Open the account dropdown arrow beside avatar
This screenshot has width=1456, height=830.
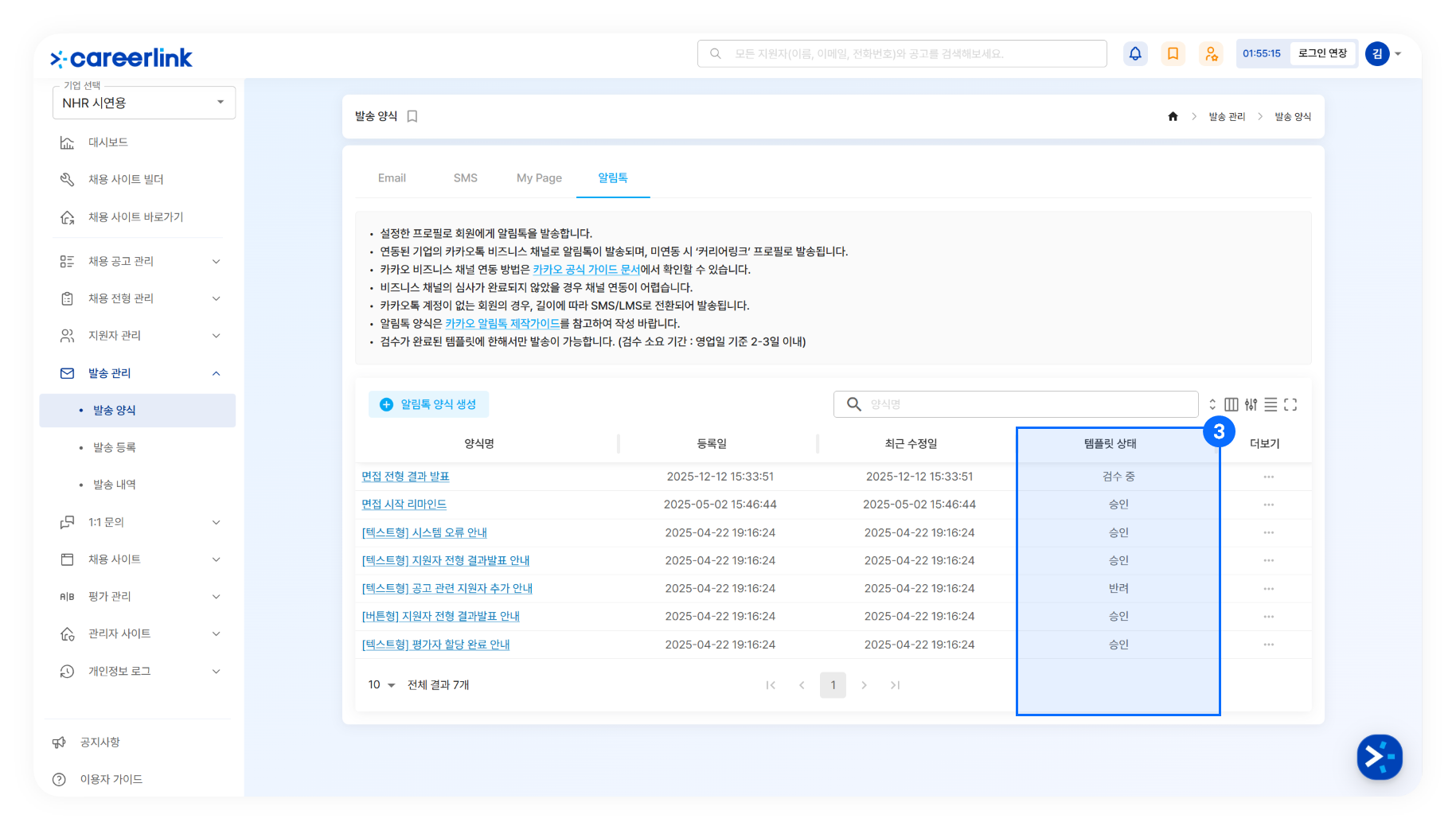1398,54
